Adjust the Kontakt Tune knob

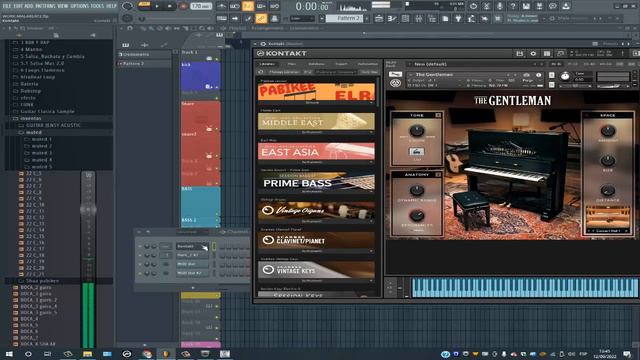565,76
